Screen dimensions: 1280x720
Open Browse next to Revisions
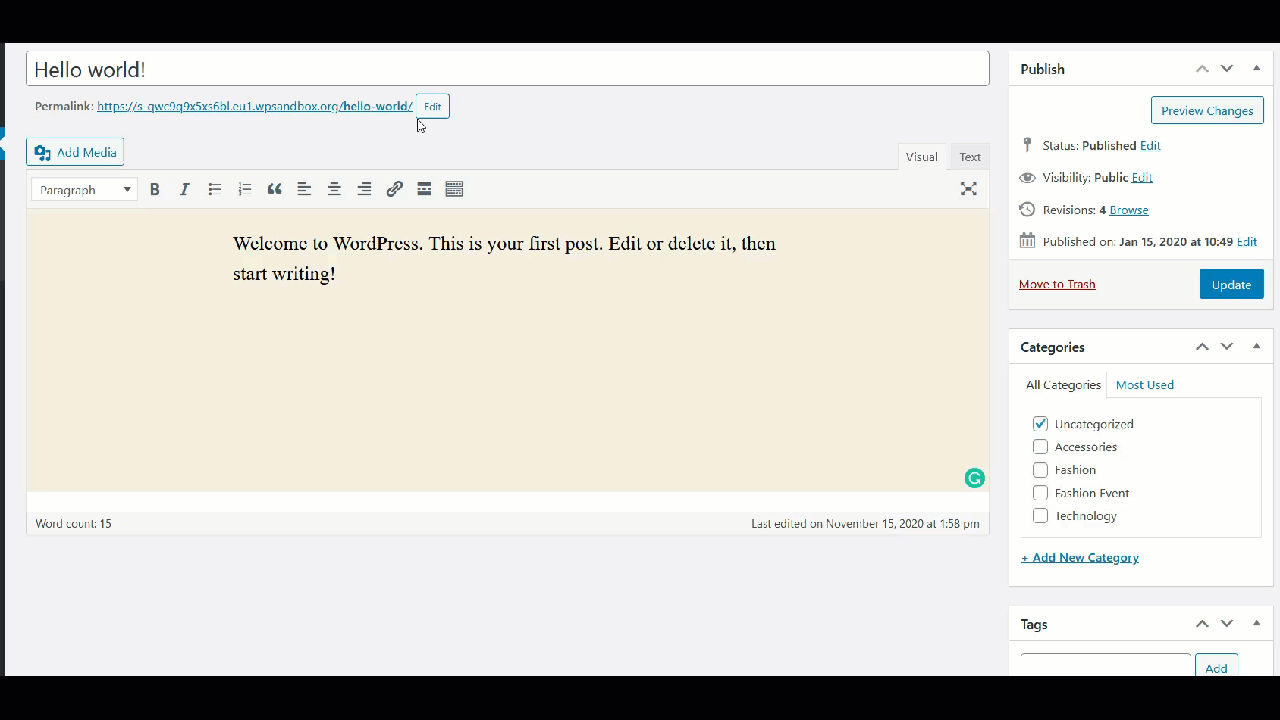[x=1128, y=210]
